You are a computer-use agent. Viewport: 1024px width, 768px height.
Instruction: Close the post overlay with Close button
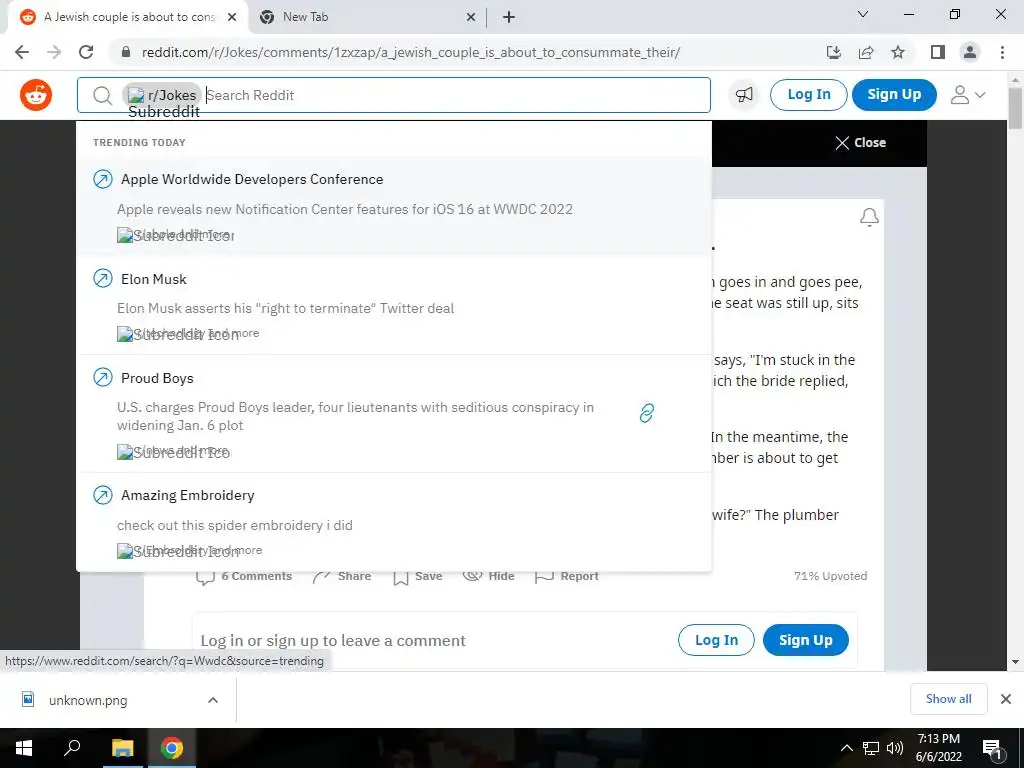point(860,142)
